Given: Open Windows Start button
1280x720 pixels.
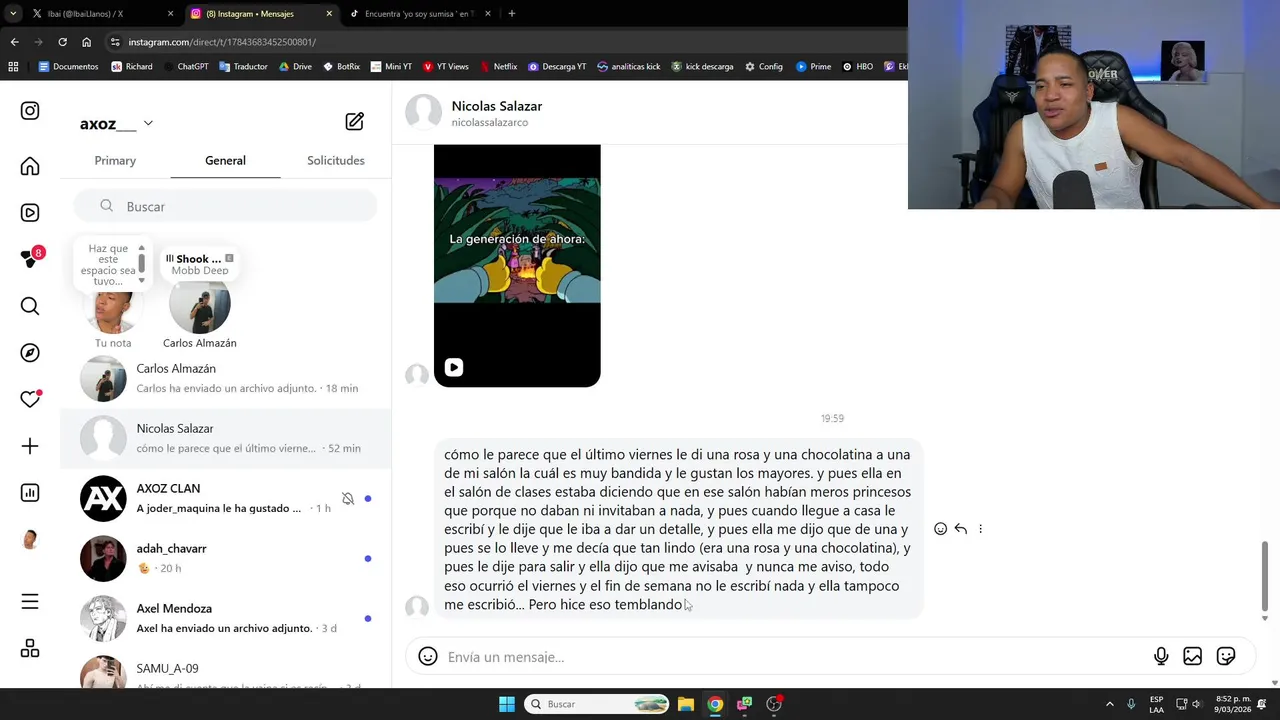Looking at the screenshot, I should click(507, 704).
